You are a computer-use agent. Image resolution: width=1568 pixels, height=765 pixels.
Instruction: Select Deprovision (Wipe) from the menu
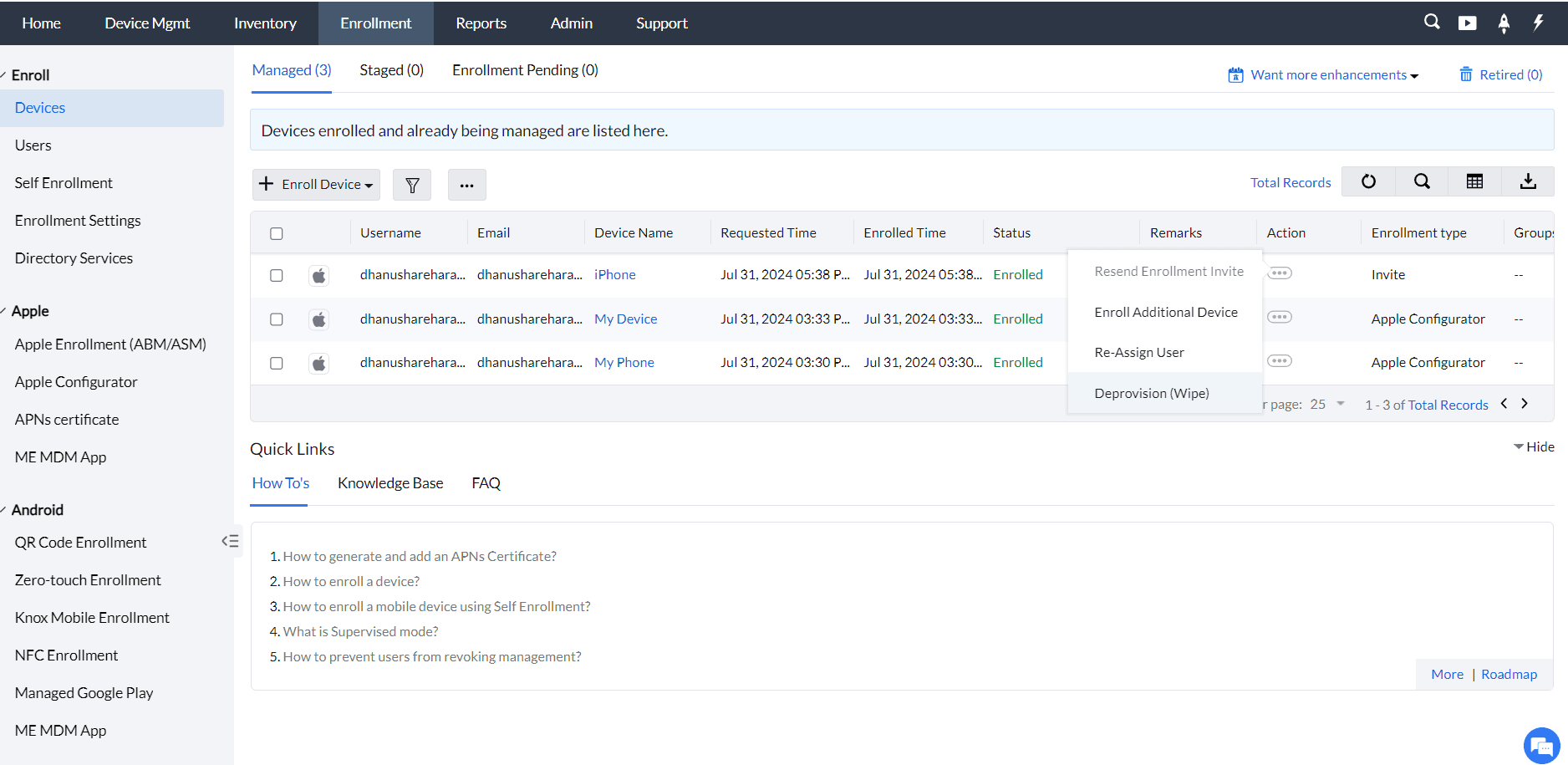click(1151, 393)
